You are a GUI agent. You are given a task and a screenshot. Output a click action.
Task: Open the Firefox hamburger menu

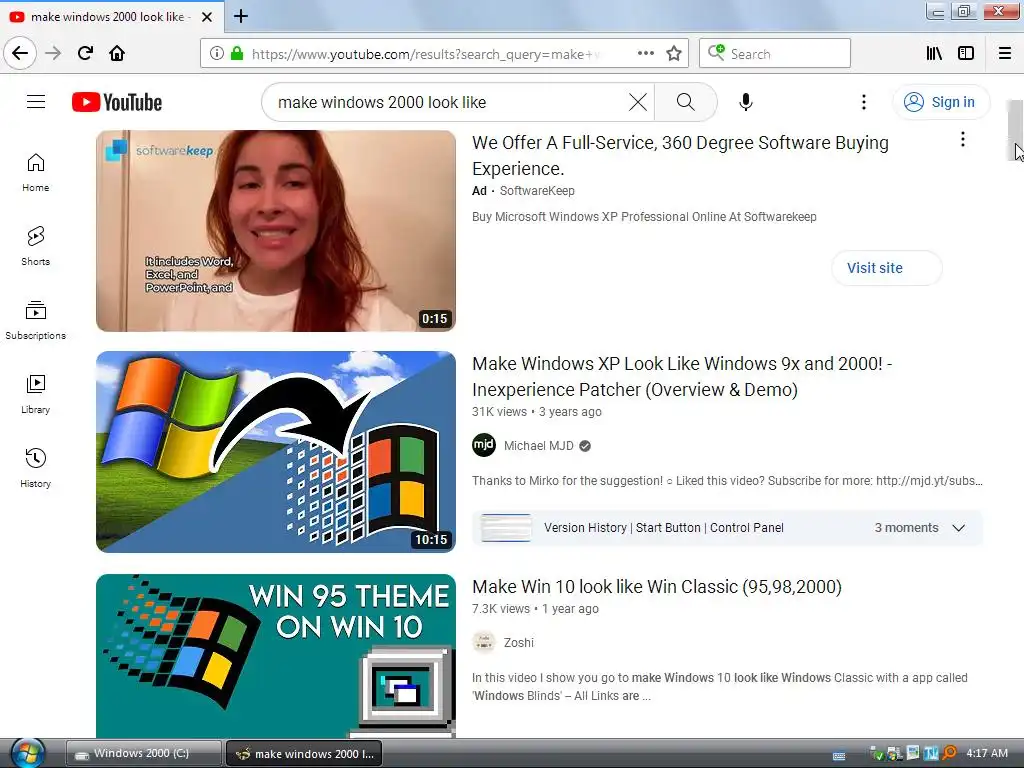point(1004,54)
